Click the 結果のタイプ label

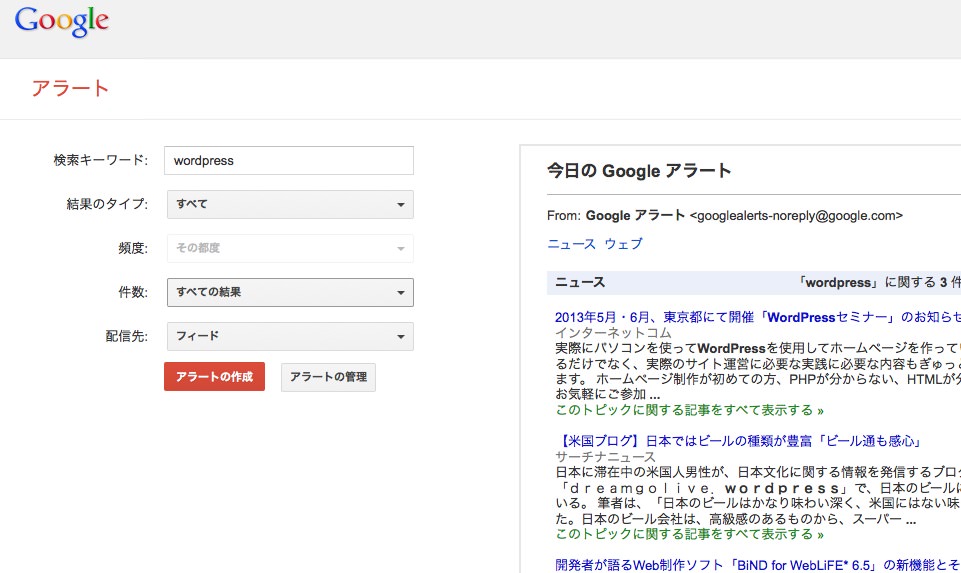tap(107, 204)
